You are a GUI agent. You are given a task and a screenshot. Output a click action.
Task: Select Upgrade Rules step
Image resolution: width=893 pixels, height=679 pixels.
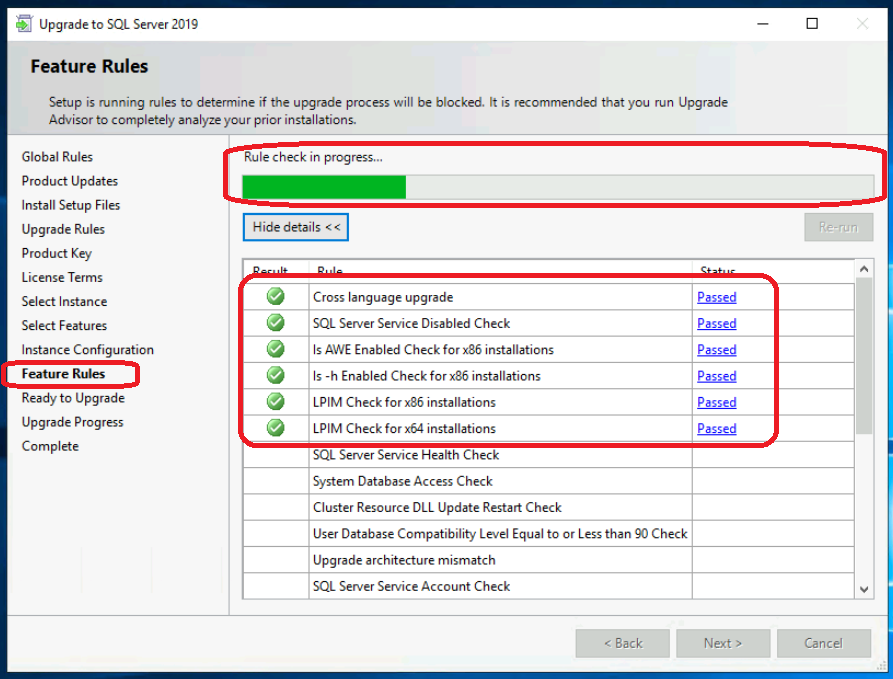click(63, 229)
